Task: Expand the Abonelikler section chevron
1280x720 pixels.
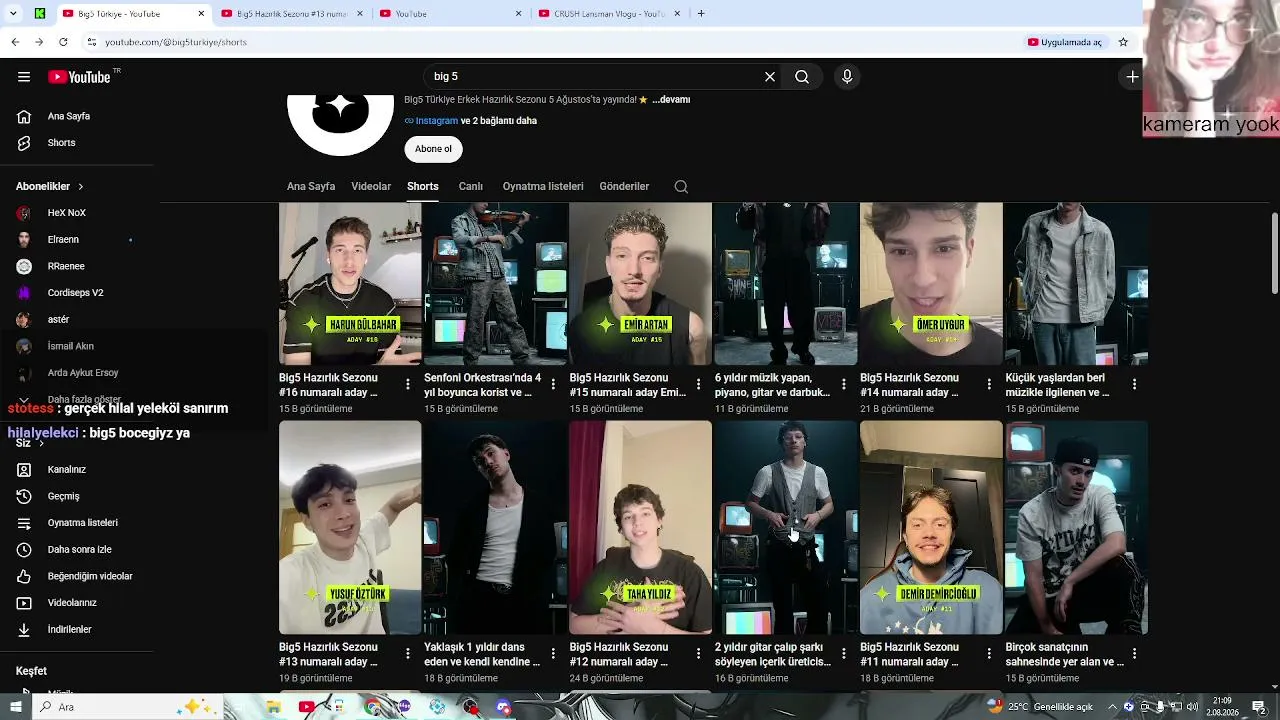Action: tap(80, 187)
